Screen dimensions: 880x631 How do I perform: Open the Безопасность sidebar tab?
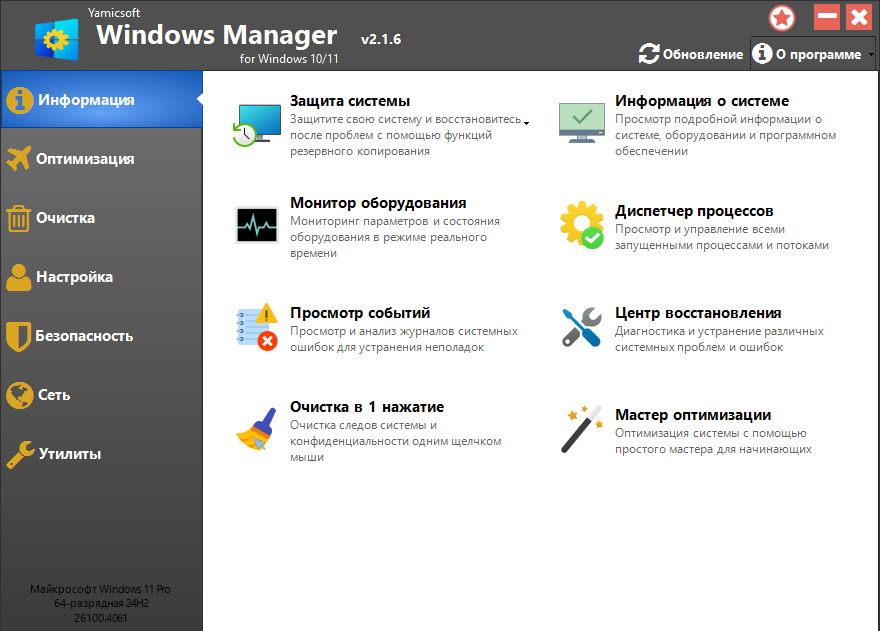pyautogui.click(x=102, y=336)
